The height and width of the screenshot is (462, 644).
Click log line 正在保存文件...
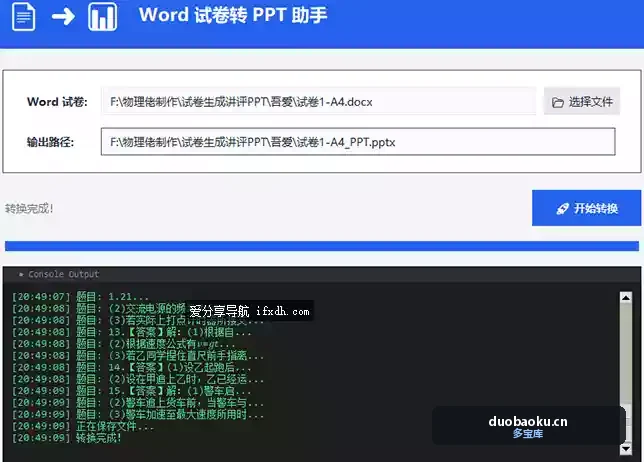pos(83,426)
